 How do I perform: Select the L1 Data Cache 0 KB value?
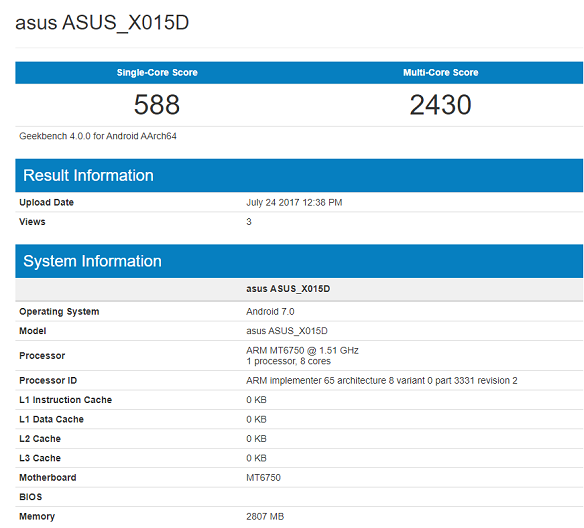(x=256, y=419)
